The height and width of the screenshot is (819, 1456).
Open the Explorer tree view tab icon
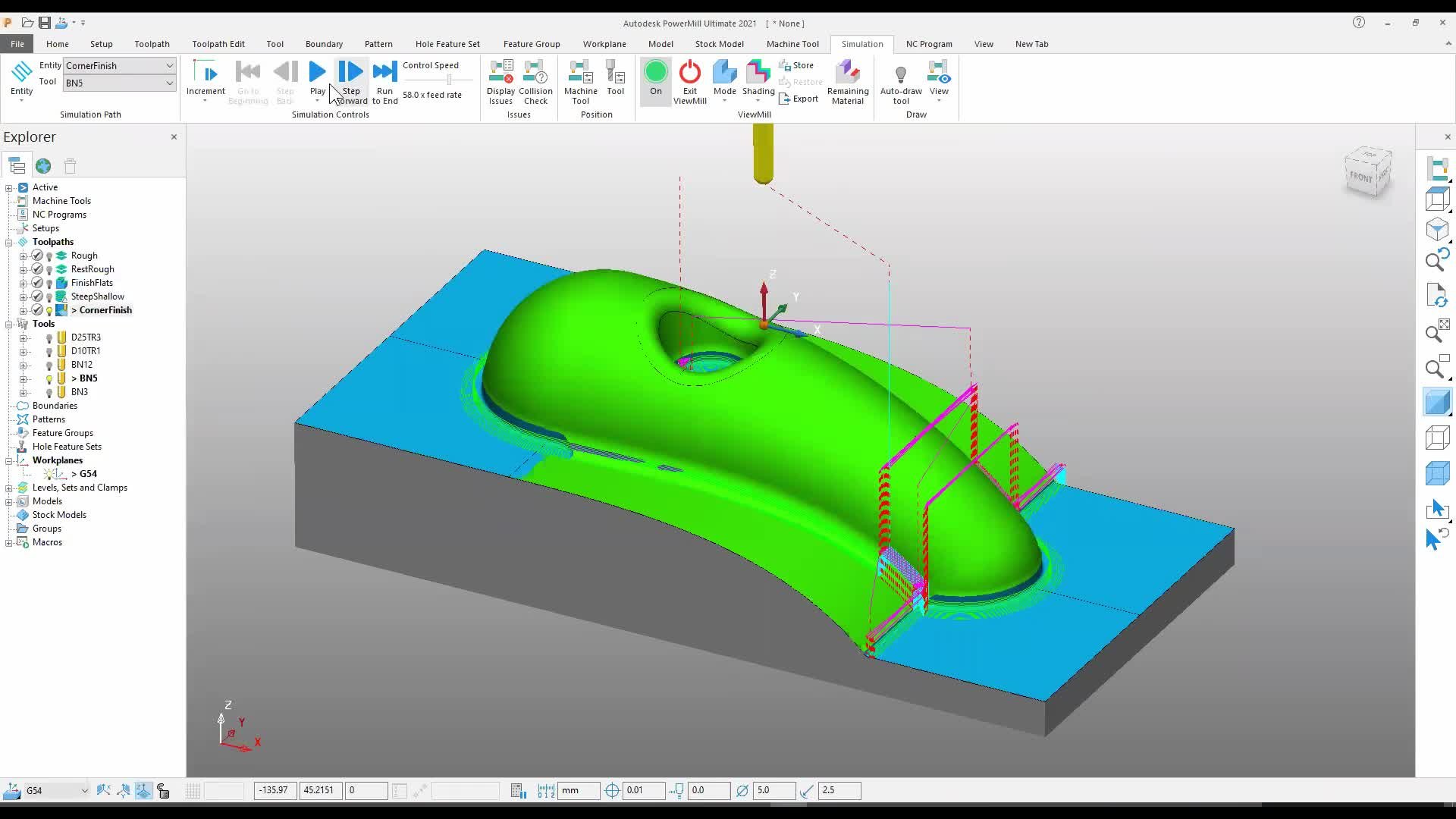(17, 165)
